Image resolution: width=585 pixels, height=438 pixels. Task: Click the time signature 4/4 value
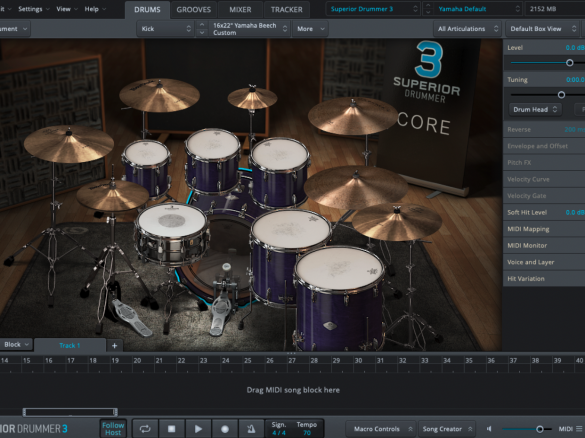pyautogui.click(x=279, y=433)
